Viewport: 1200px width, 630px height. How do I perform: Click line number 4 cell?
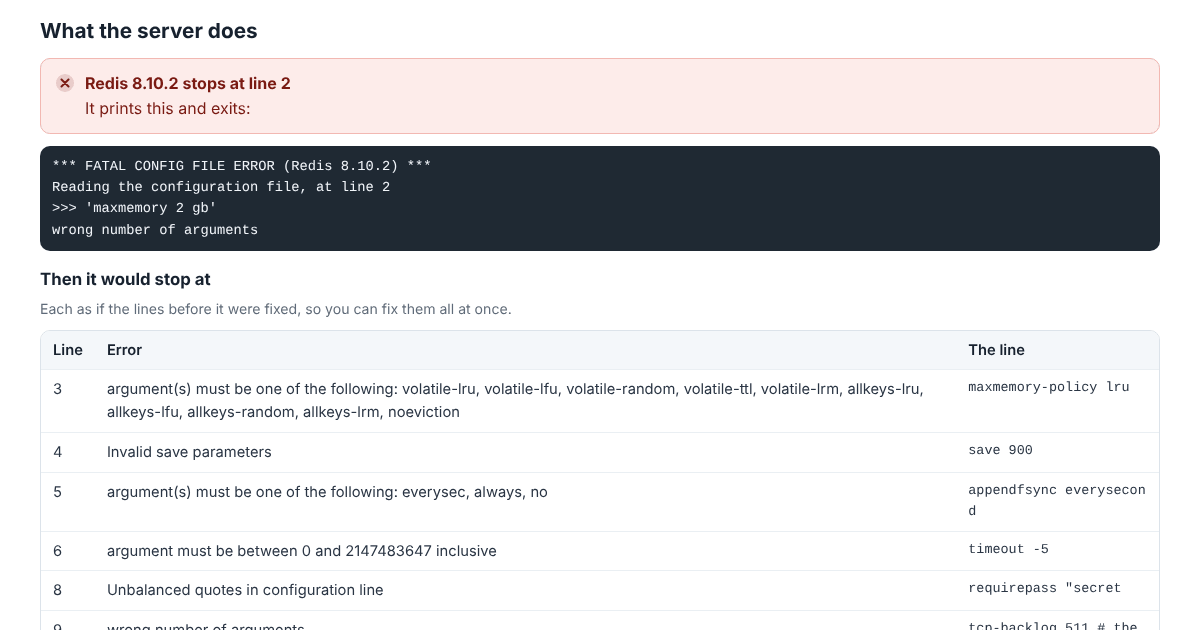pos(58,452)
